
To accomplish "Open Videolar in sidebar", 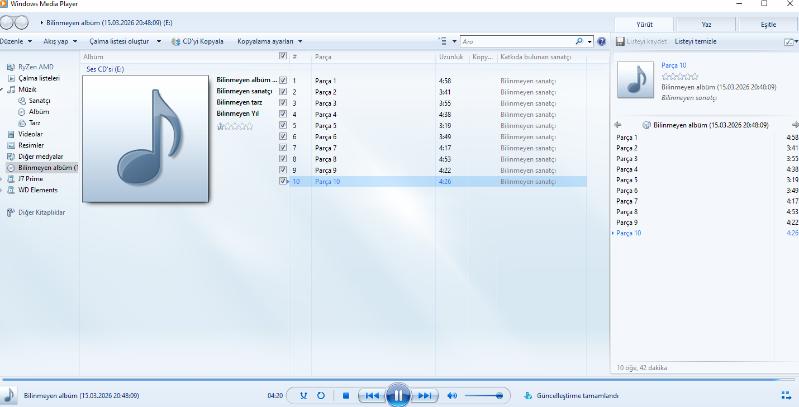I will [x=25, y=134].
